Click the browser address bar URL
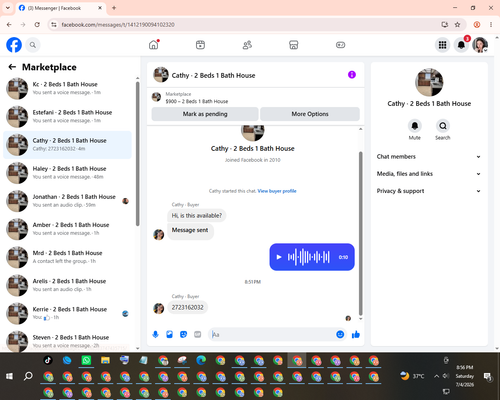This screenshot has height=400, width=500. [x=118, y=25]
